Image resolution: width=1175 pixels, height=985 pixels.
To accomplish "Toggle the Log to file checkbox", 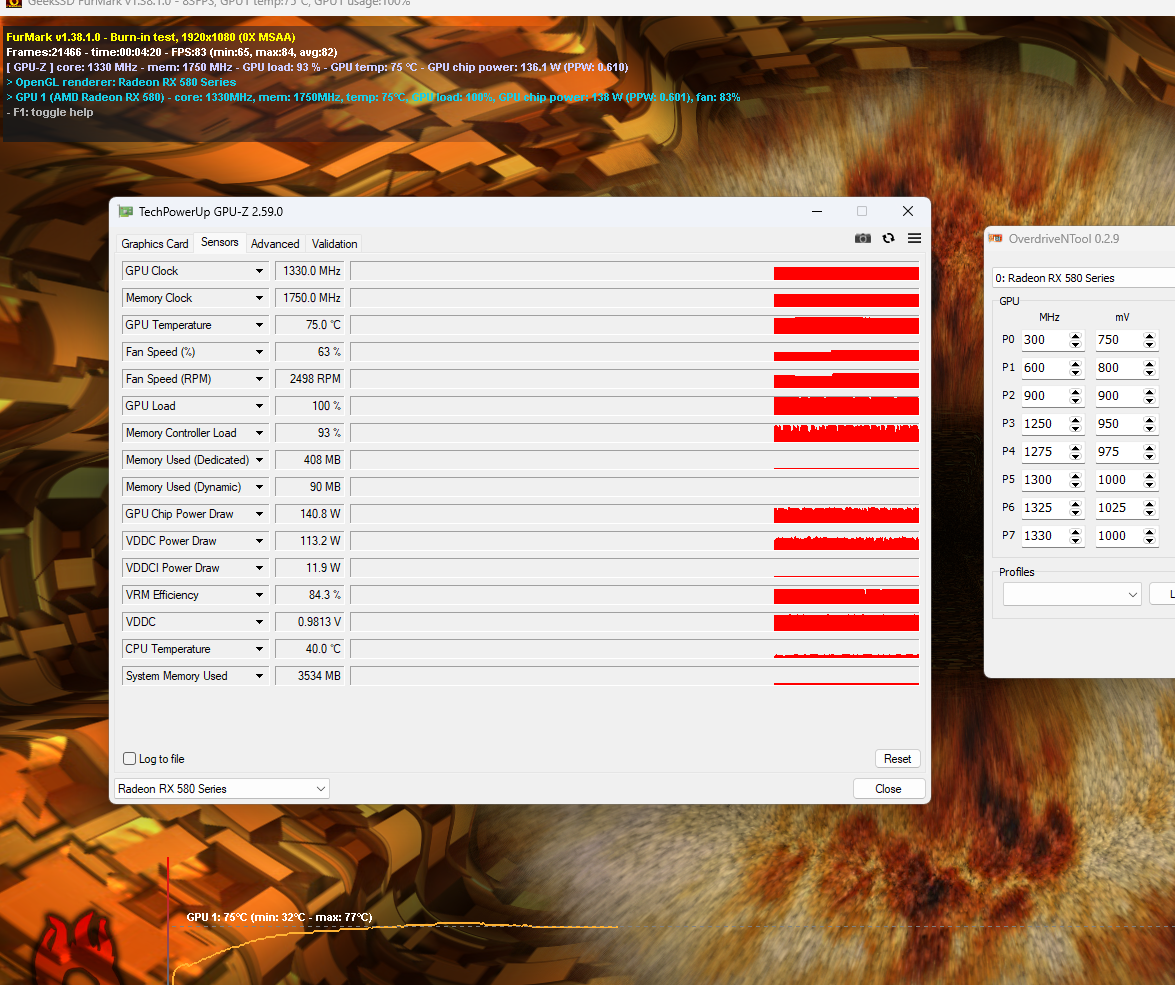I will 130,759.
